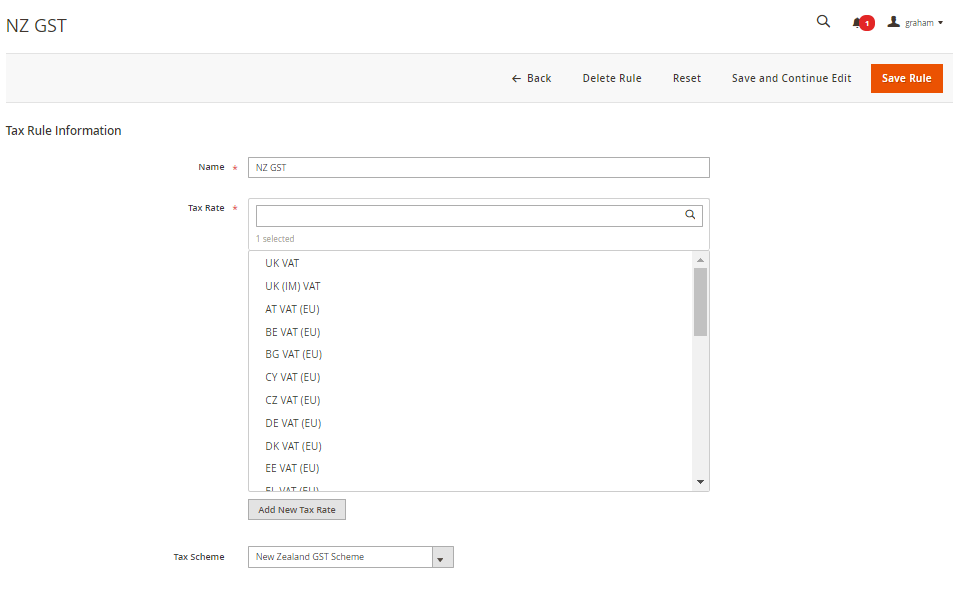
Task: Go back using the Back arrow
Action: point(531,78)
